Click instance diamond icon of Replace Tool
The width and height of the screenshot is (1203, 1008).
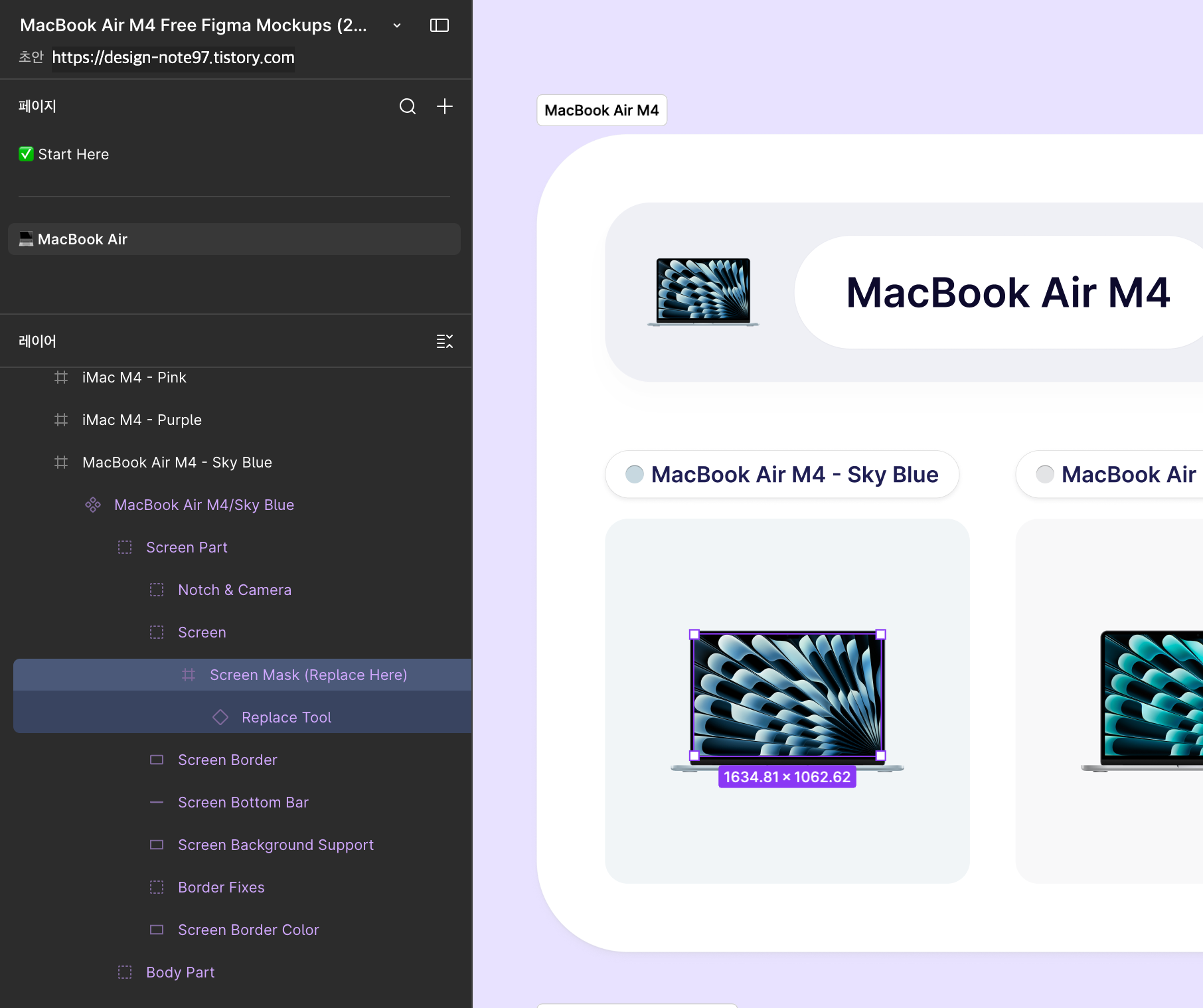[220, 717]
